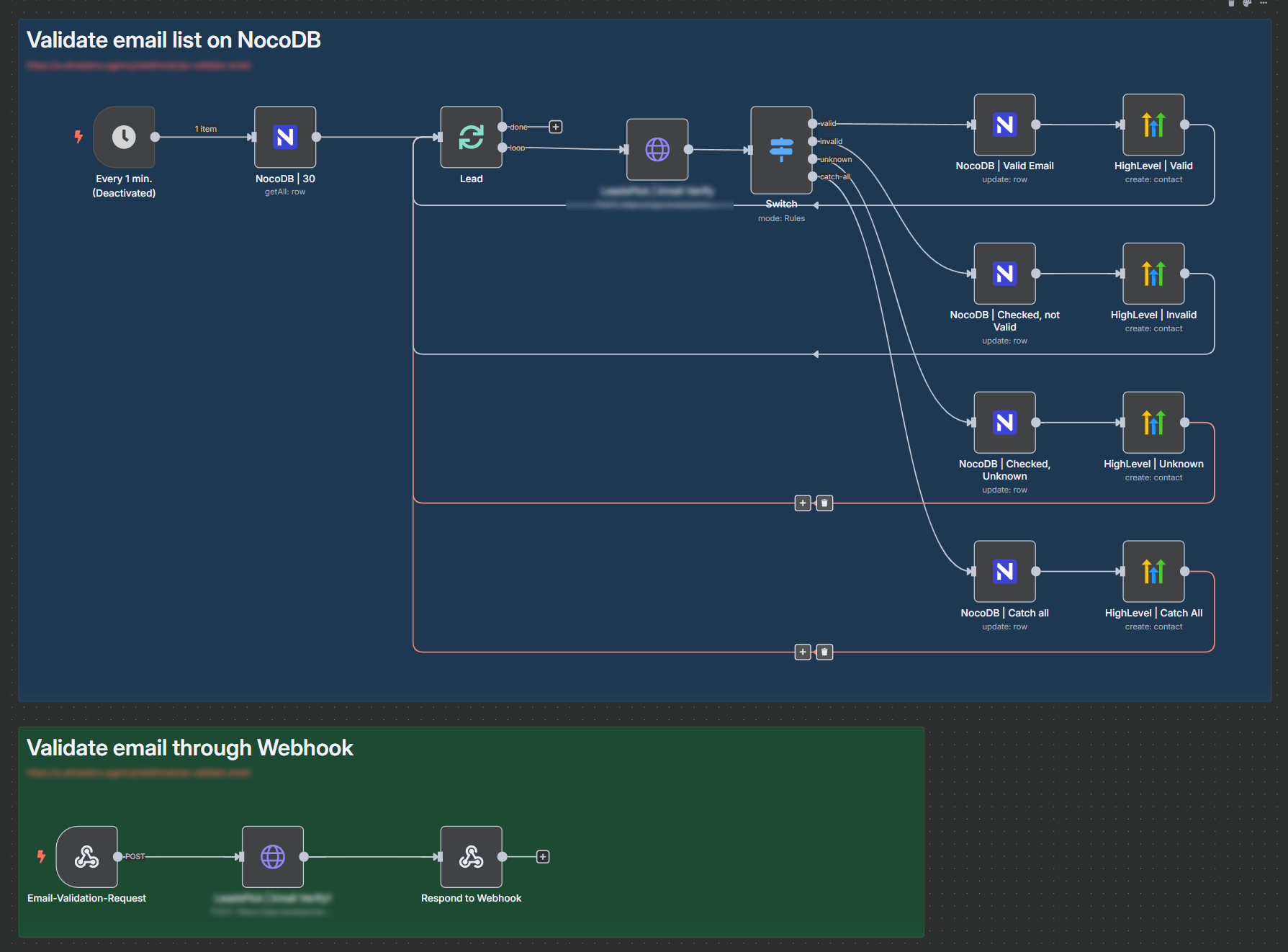
Task: Click the Switch 'unknown' output connector
Action: 813,159
